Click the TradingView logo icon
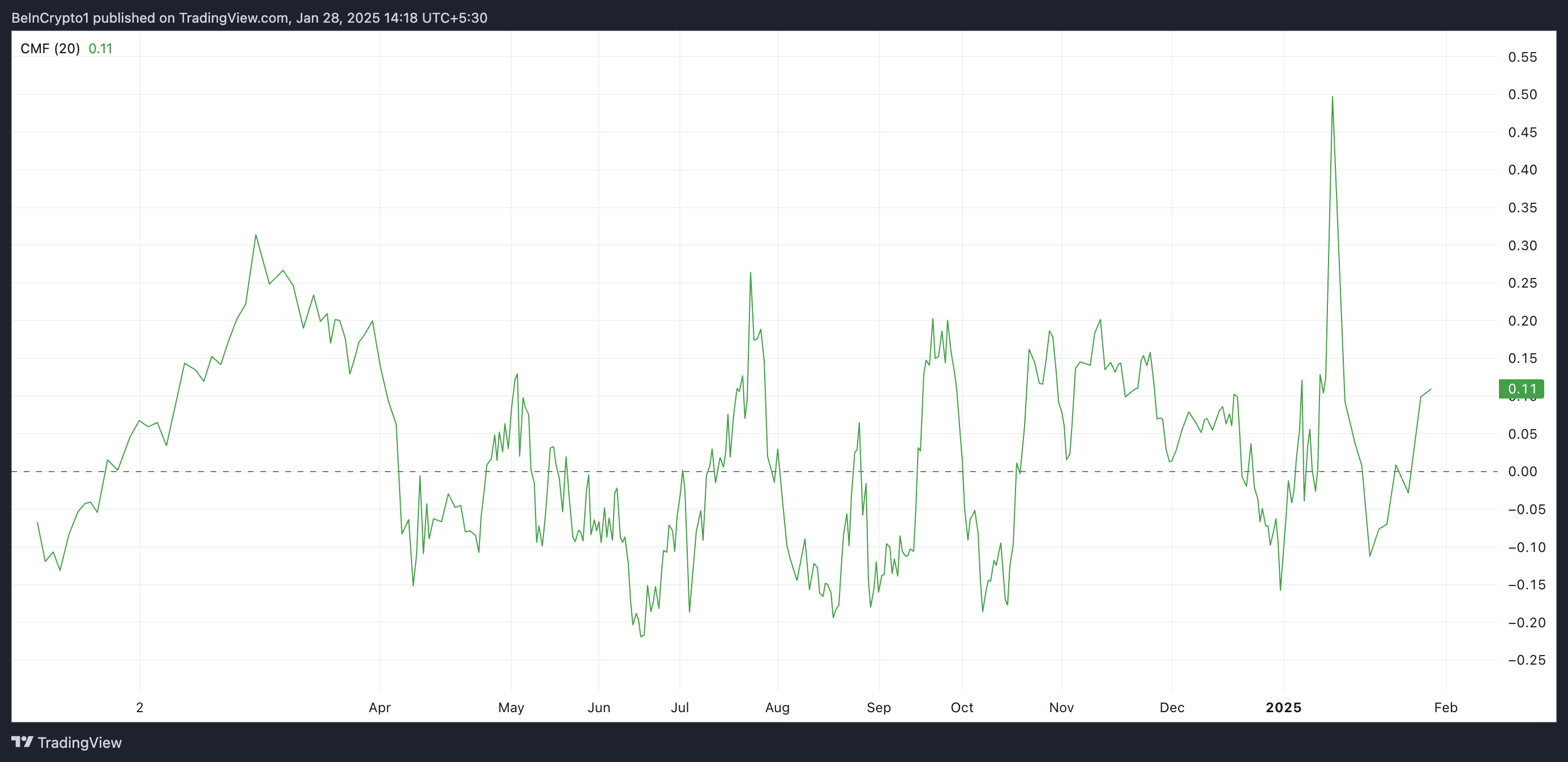Viewport: 1568px width, 762px height. tap(22, 742)
